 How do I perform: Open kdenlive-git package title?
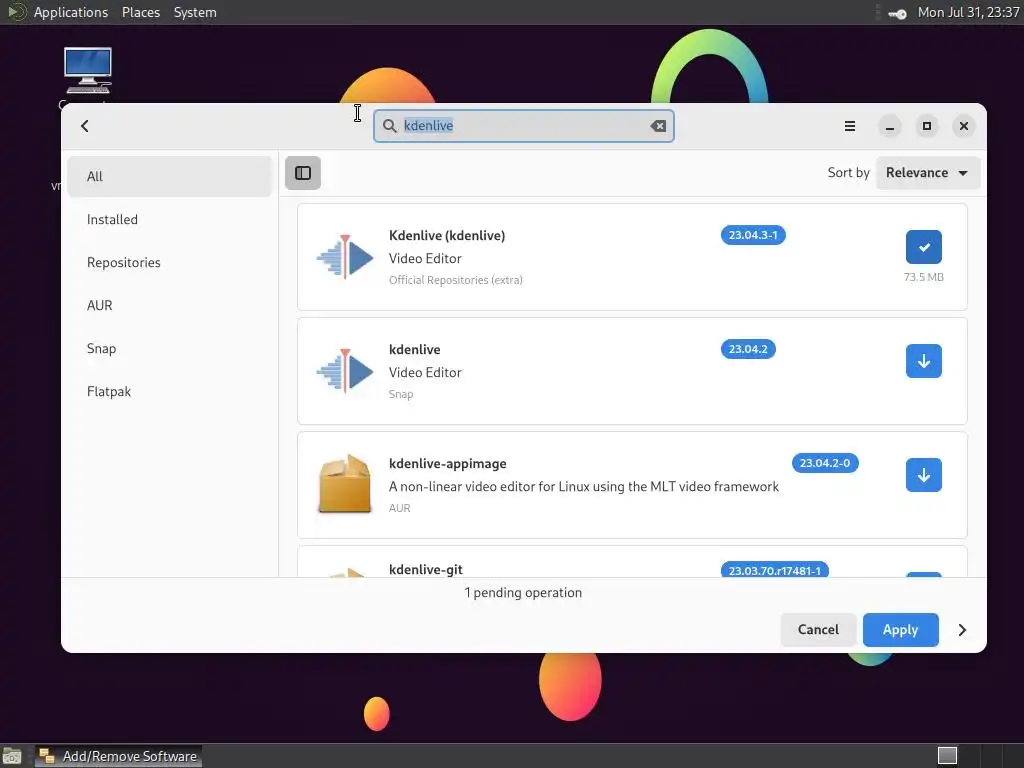pyautogui.click(x=426, y=569)
